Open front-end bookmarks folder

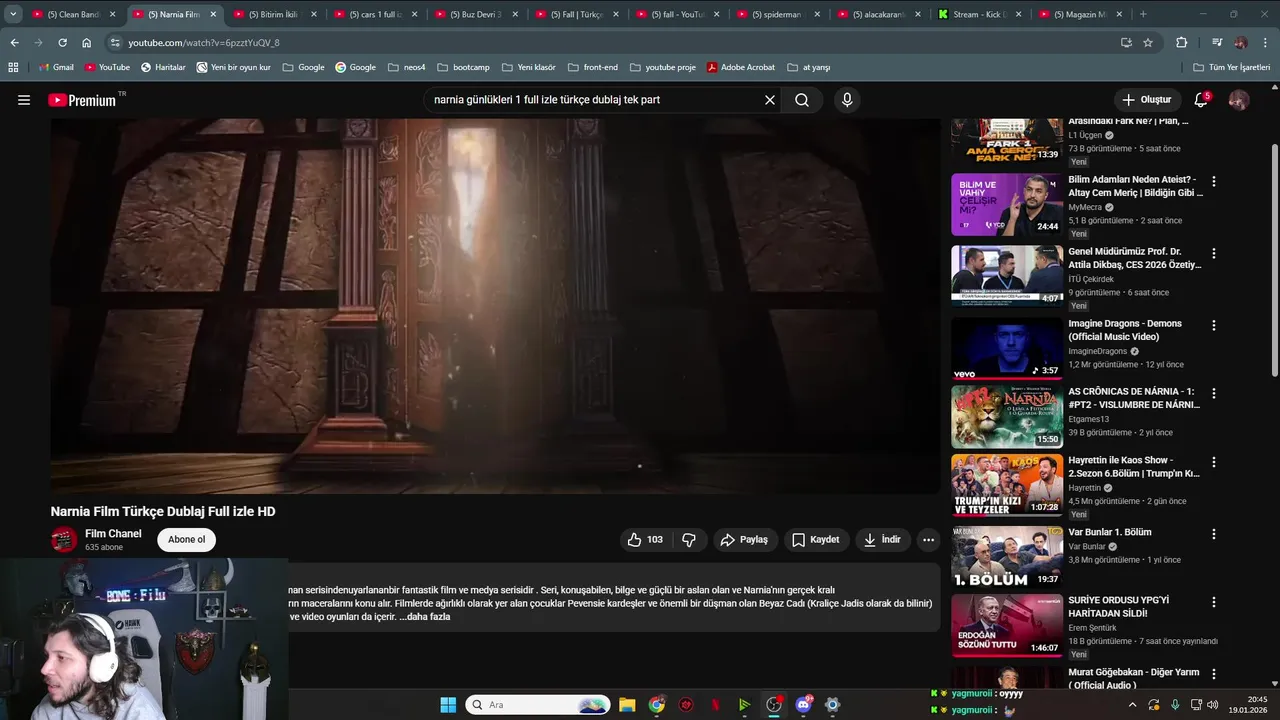[x=592, y=67]
